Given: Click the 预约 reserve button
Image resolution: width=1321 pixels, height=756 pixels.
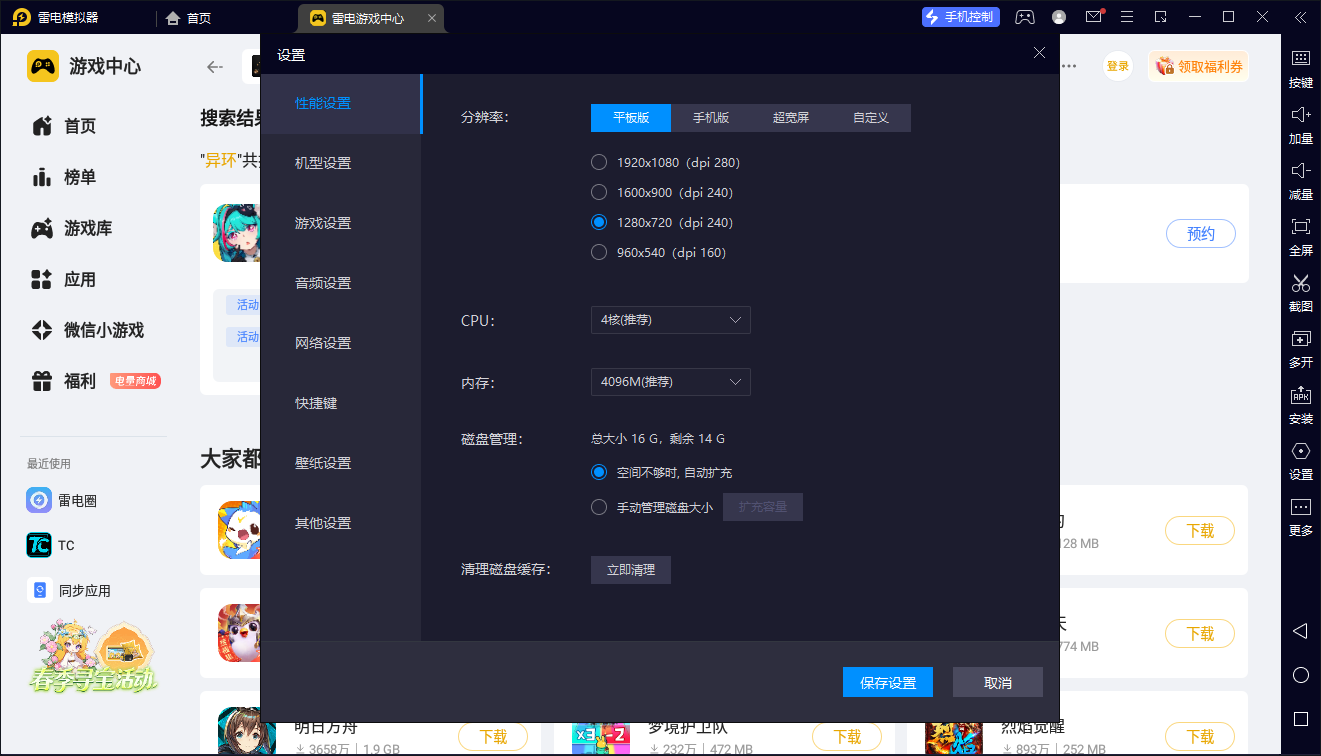Looking at the screenshot, I should 1201,234.
